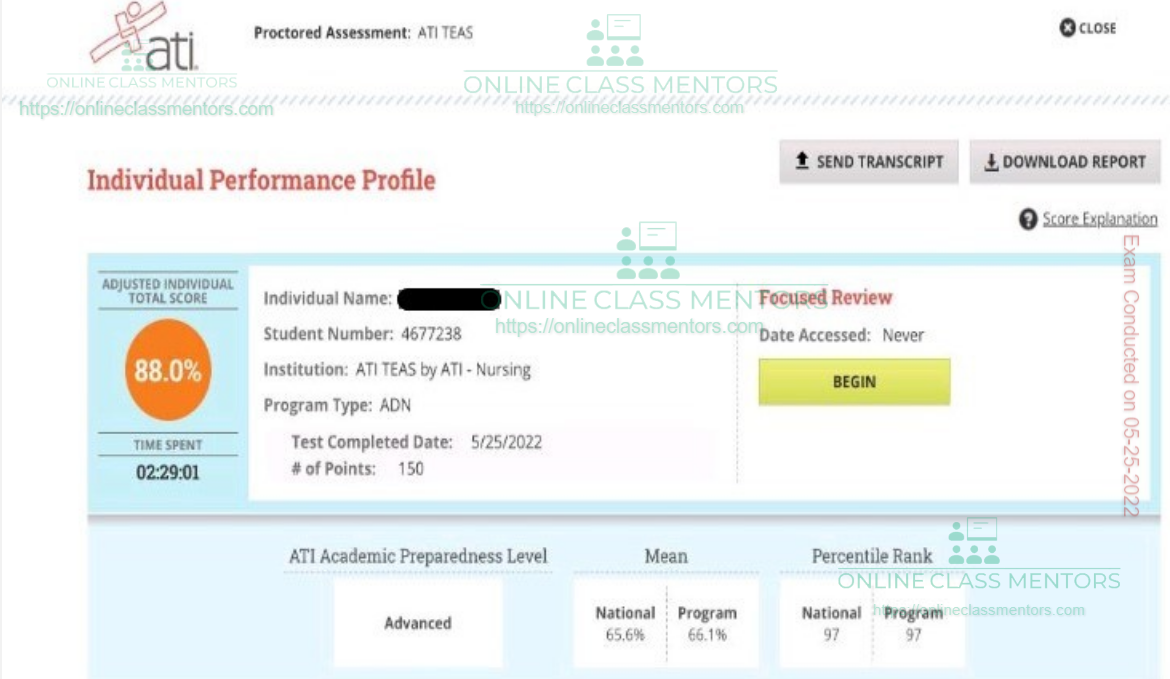Click the Online Class Mentors watermark logo at top center
1170x679 pixels.
click(615, 42)
